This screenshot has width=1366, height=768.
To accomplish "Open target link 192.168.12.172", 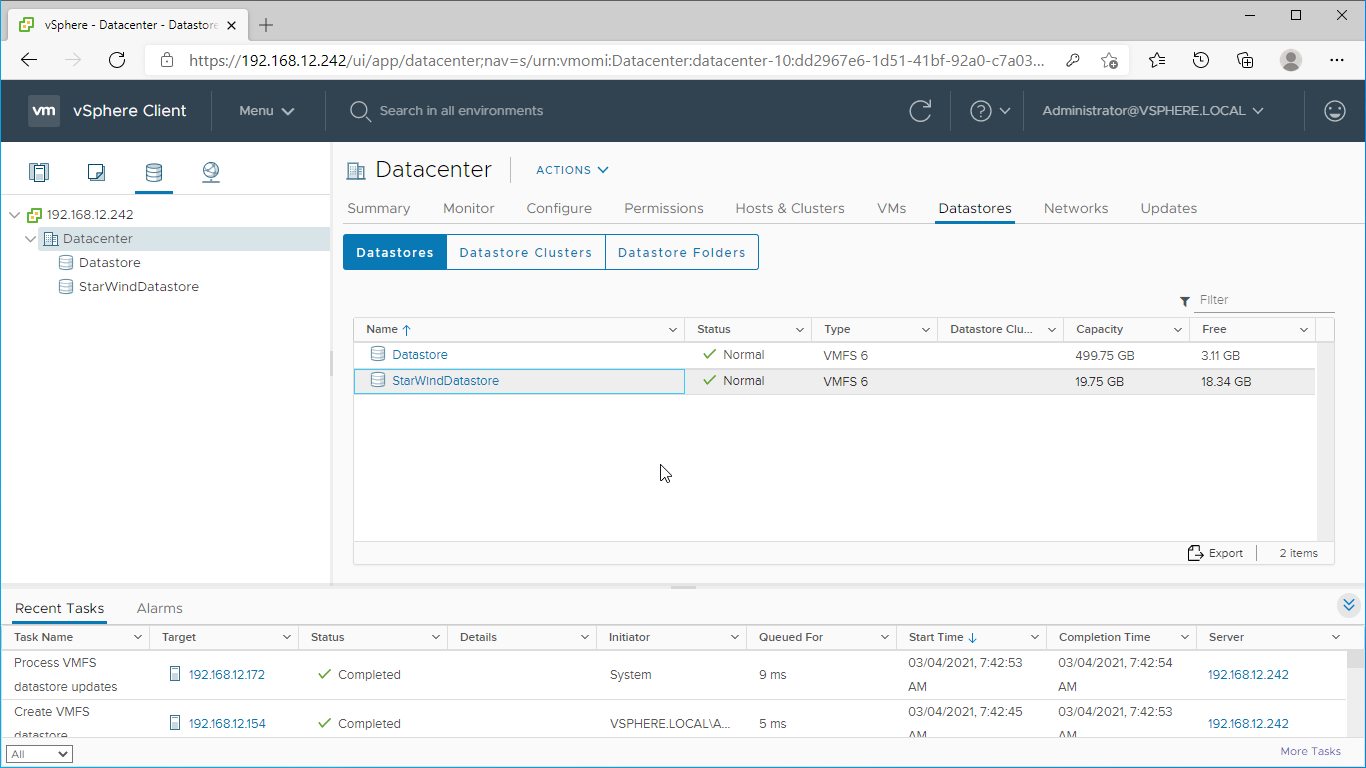I will (x=227, y=675).
